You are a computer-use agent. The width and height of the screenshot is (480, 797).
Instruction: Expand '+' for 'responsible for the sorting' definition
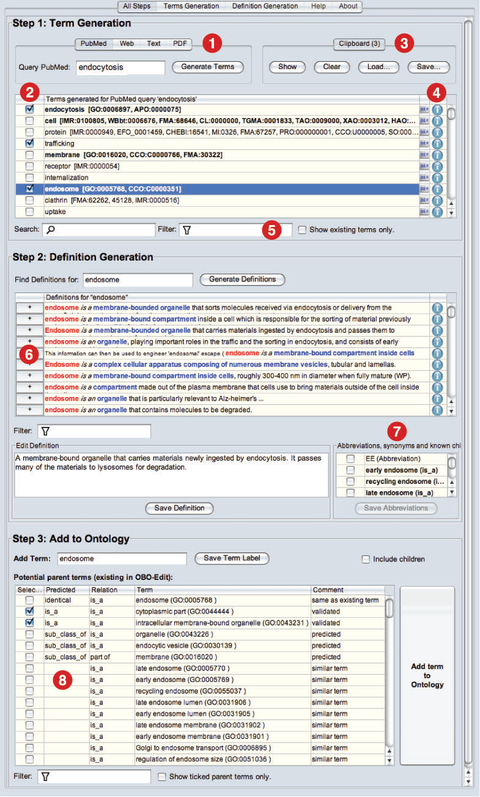29,319
